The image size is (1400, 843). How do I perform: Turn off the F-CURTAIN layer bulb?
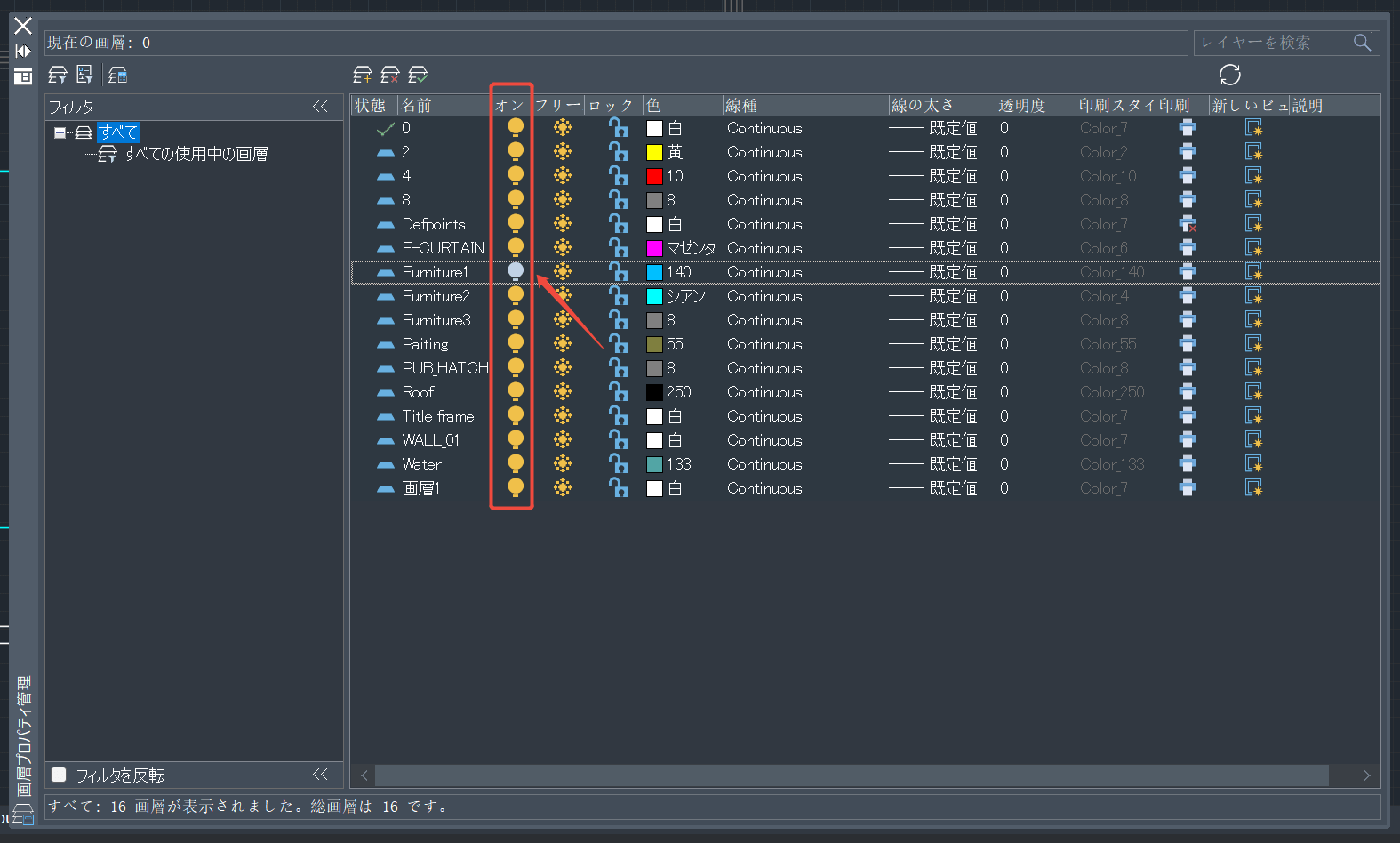click(516, 247)
